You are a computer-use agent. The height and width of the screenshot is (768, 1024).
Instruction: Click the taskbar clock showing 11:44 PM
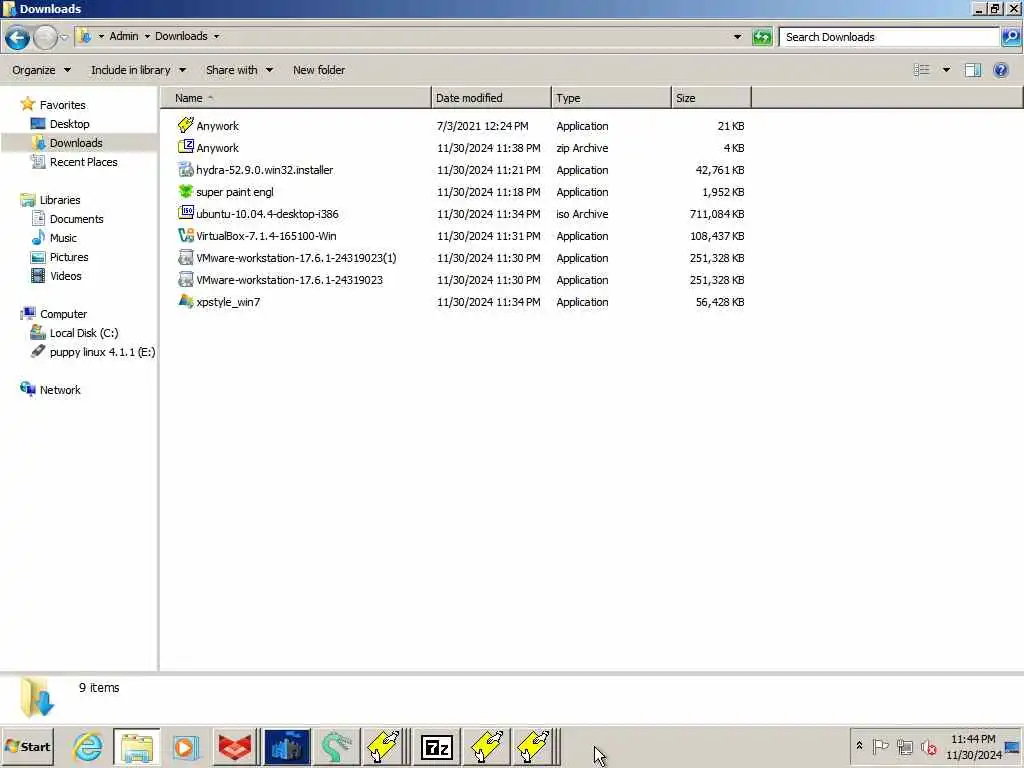click(973, 746)
